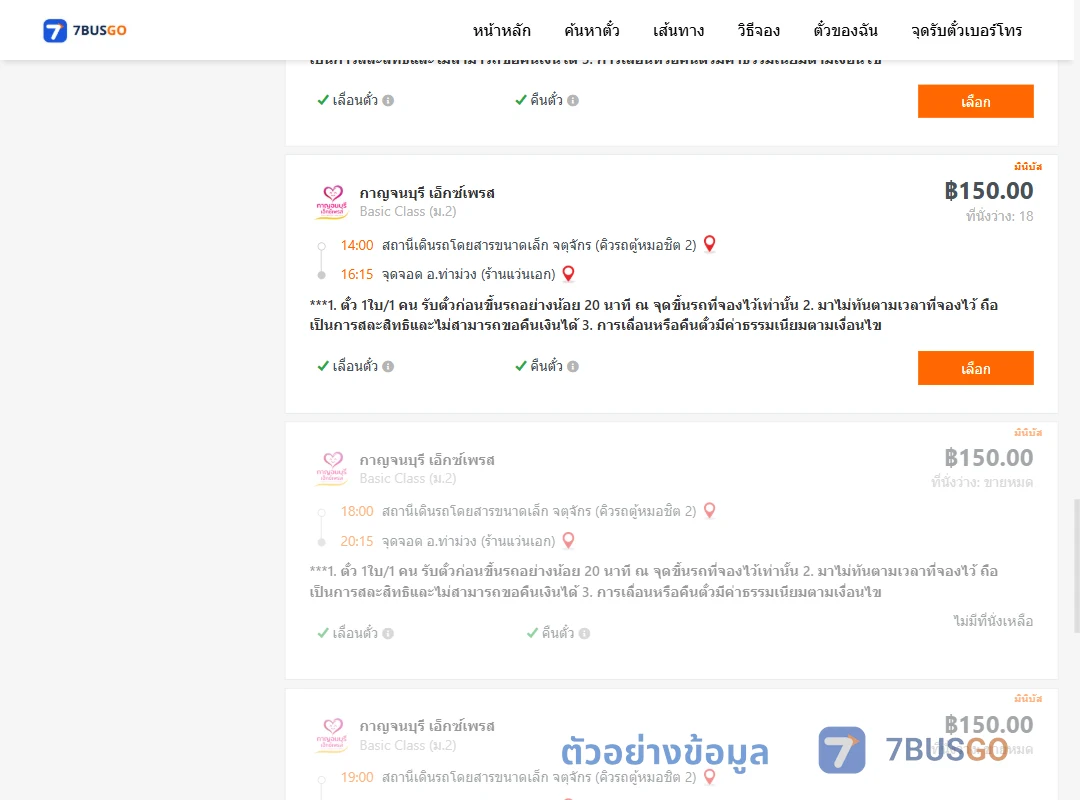Open map pin for 16:15 arrival stop

point(568,274)
